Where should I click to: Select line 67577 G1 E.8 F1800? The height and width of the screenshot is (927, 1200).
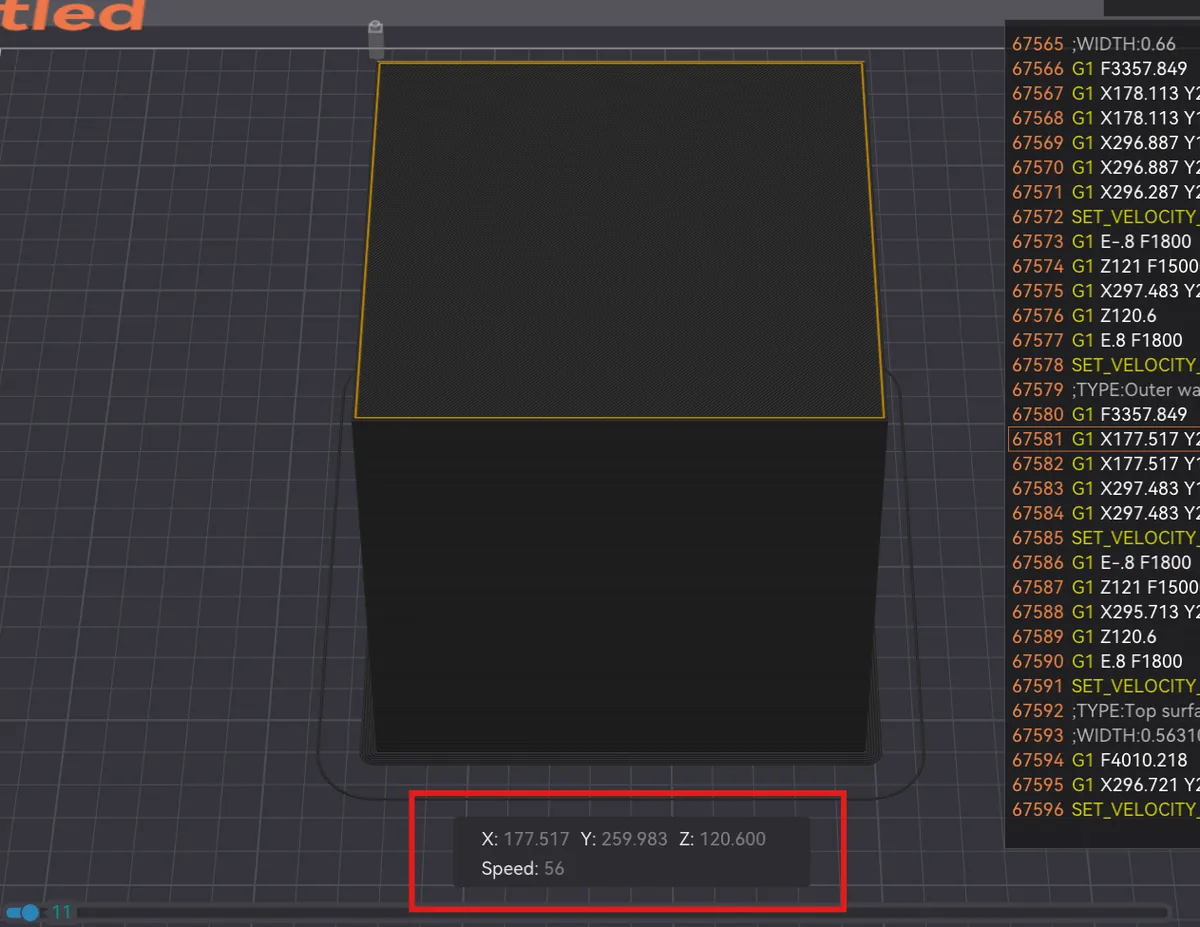(1104, 340)
